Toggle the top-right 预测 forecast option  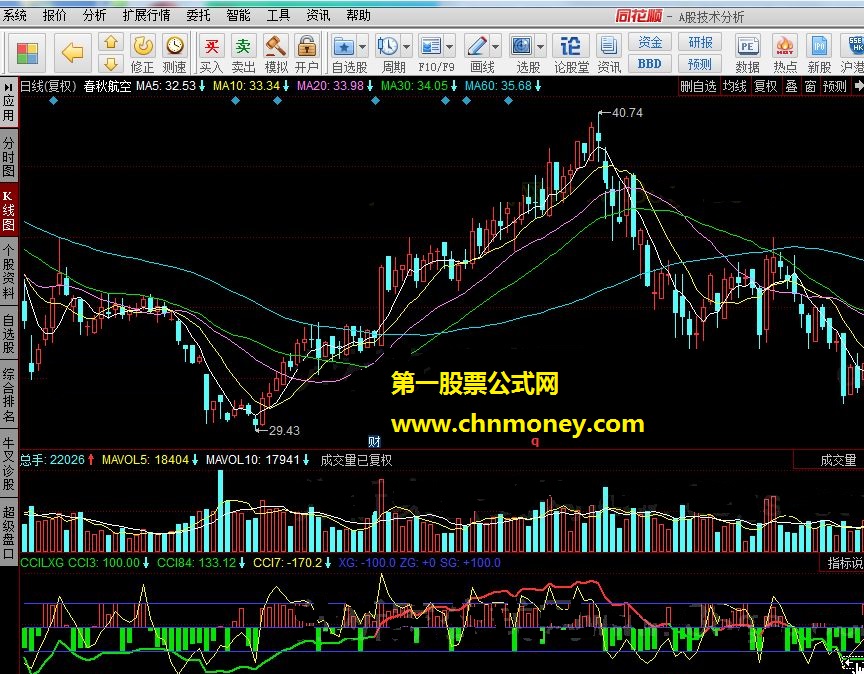[834, 86]
